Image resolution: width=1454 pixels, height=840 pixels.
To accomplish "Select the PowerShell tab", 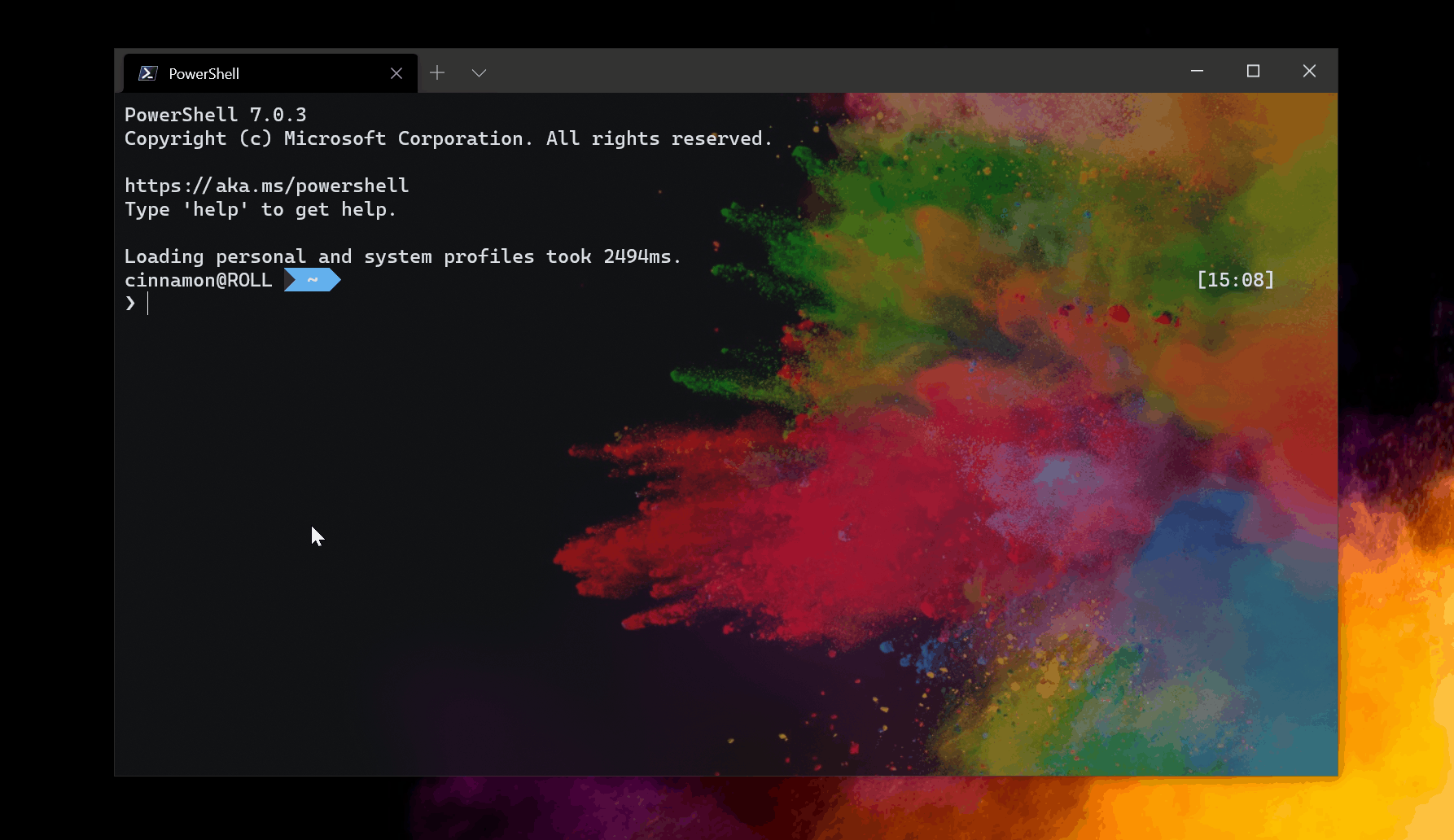I will coord(270,73).
